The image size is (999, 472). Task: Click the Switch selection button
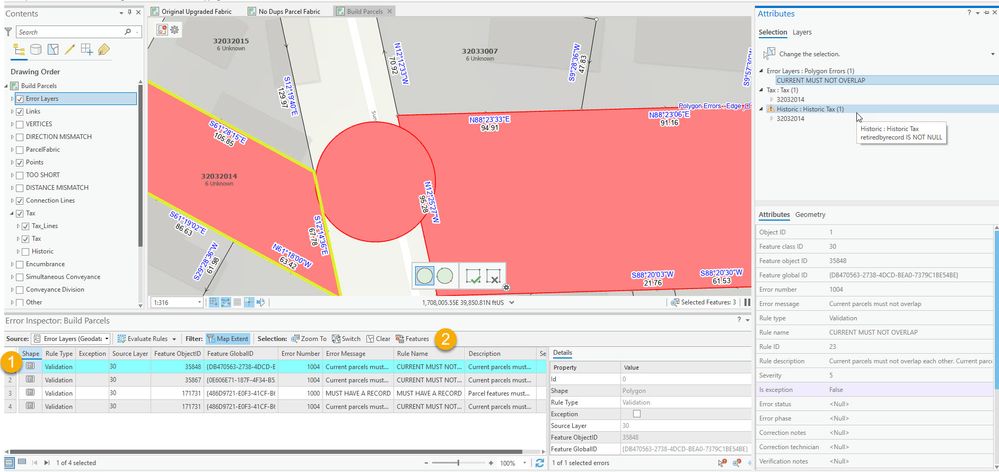(x=347, y=339)
